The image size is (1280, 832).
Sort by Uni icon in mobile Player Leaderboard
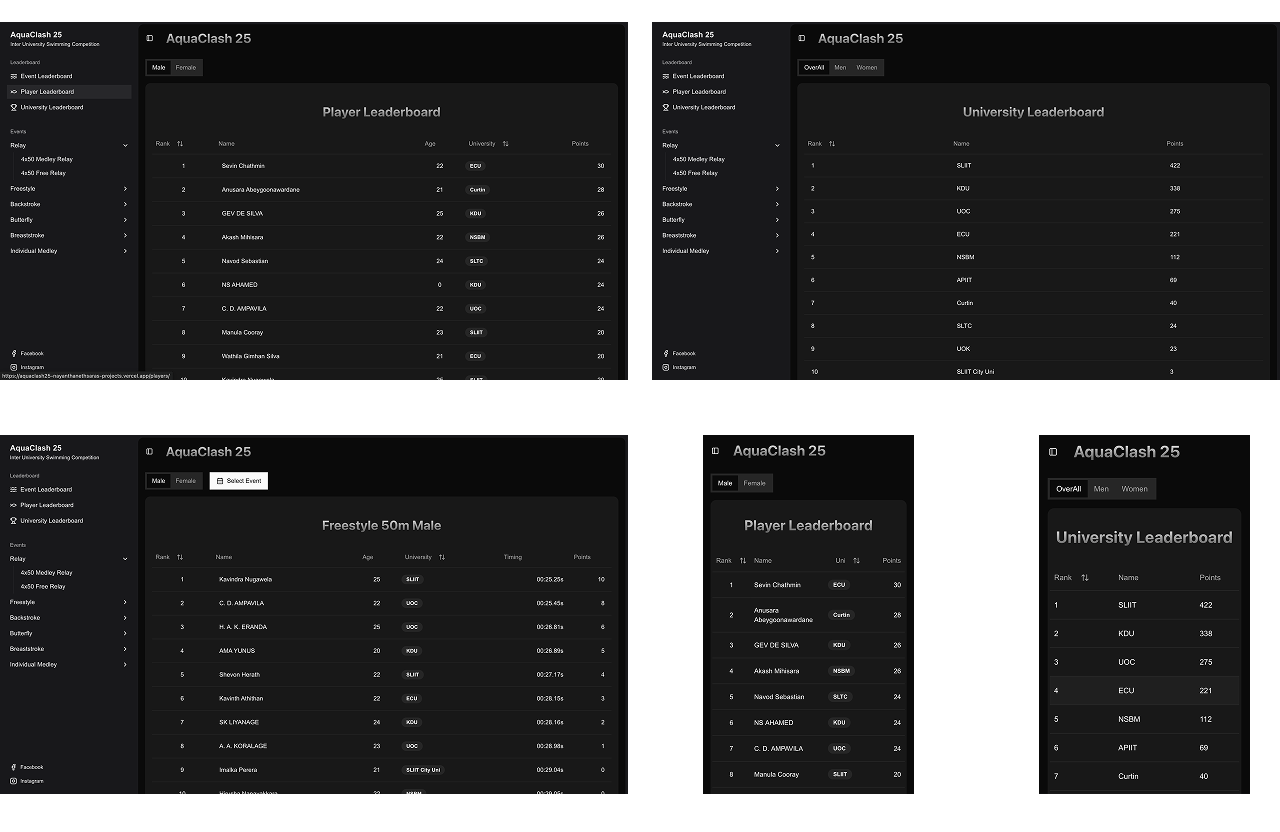point(856,561)
